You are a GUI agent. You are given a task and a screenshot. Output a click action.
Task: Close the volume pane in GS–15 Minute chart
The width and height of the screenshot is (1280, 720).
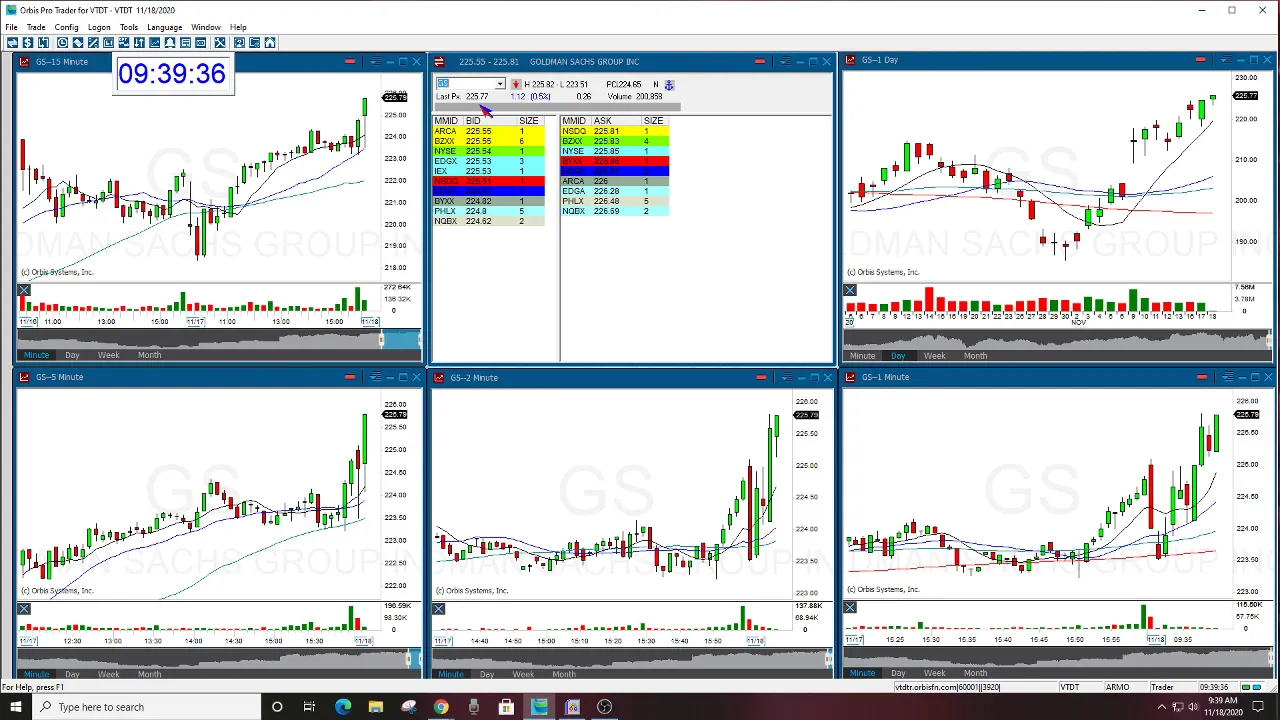[24, 291]
